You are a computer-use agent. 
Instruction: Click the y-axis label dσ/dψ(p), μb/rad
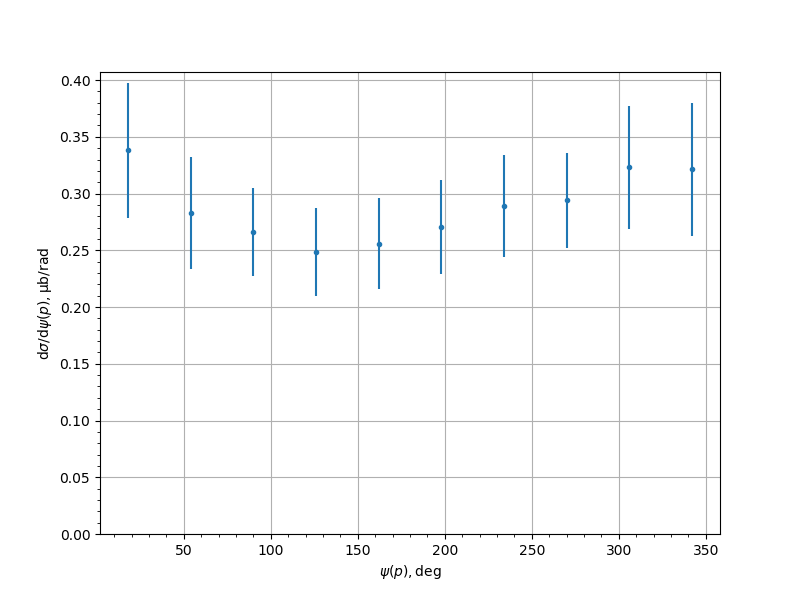point(44,303)
